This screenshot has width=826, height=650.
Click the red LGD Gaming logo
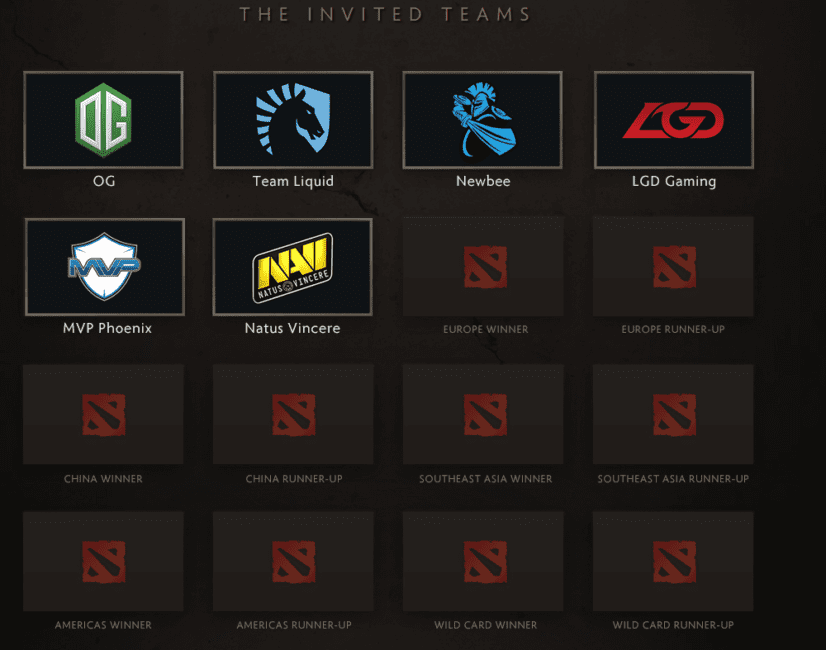coord(674,120)
